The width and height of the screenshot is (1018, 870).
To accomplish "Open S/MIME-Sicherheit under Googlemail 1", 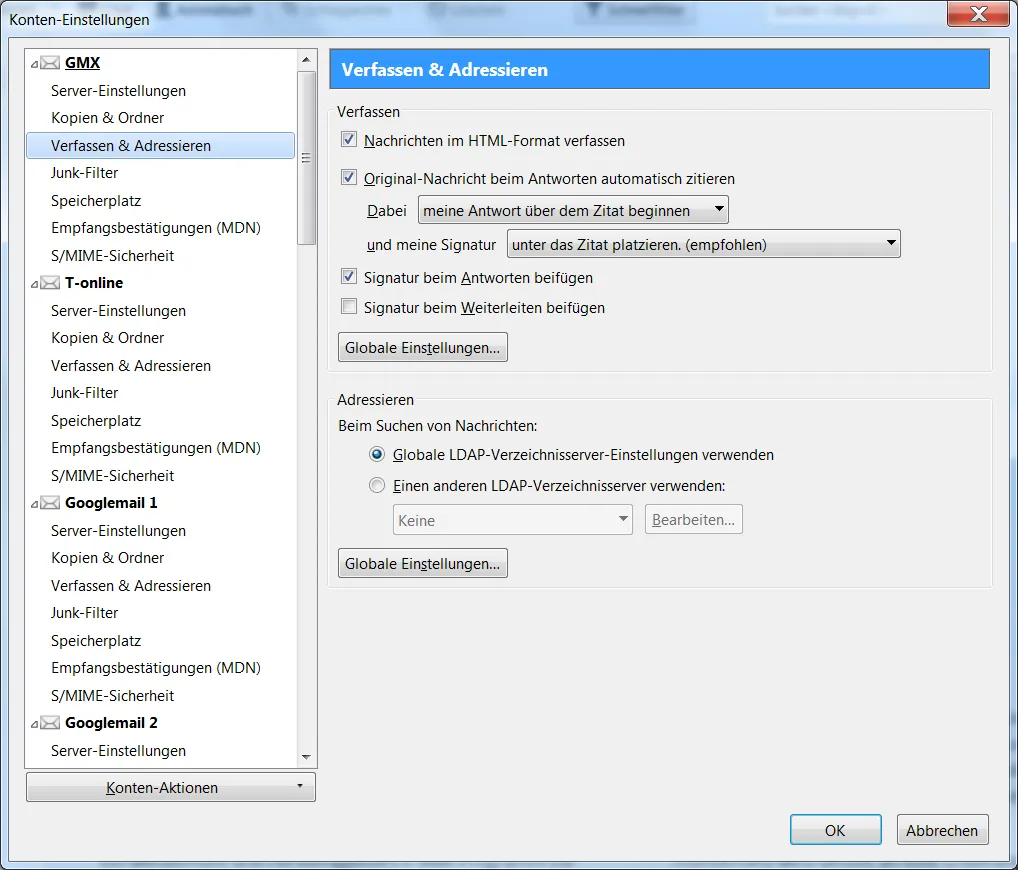I will (x=113, y=696).
